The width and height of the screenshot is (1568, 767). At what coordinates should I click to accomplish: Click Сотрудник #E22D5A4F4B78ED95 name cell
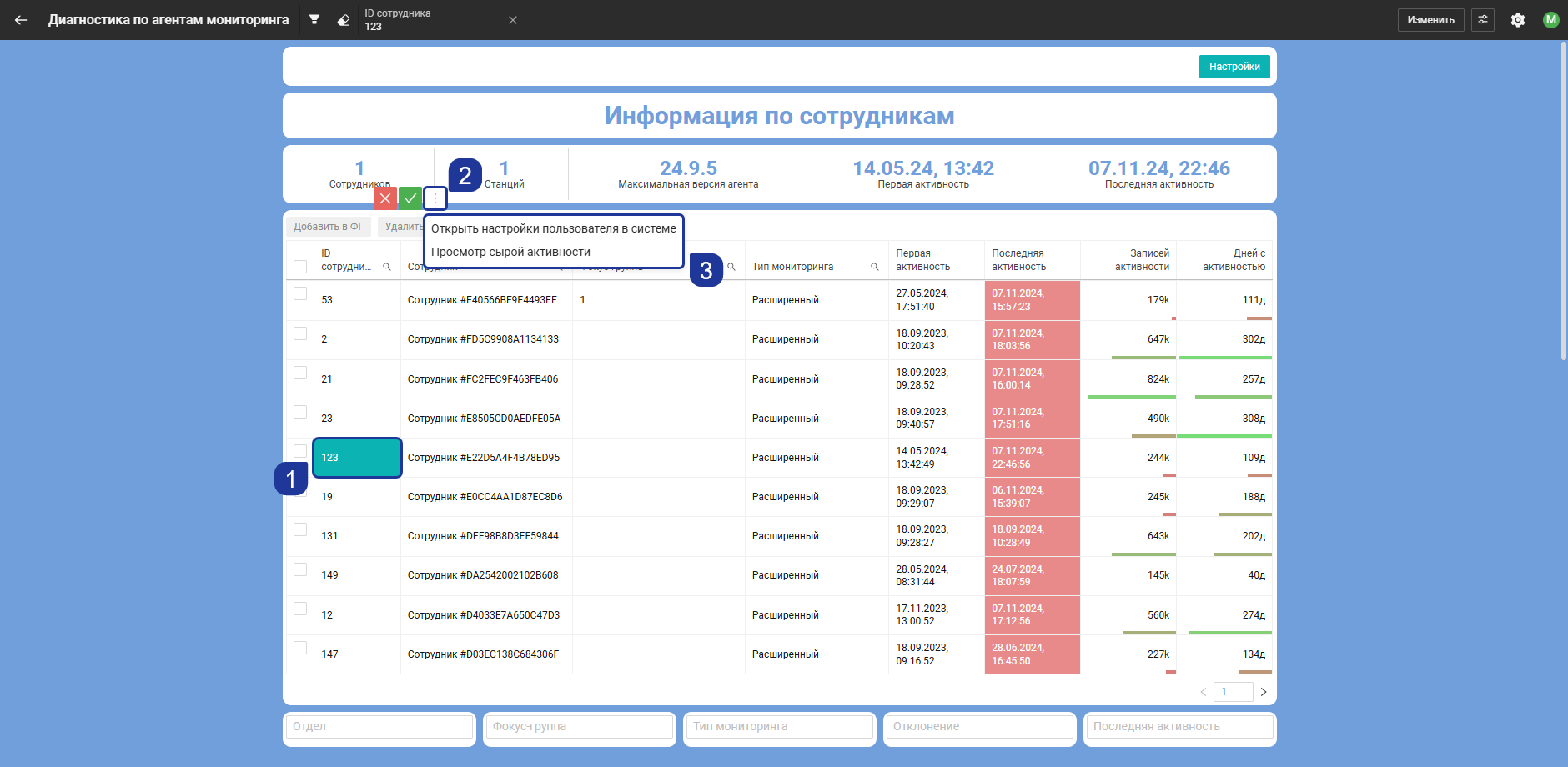(486, 458)
